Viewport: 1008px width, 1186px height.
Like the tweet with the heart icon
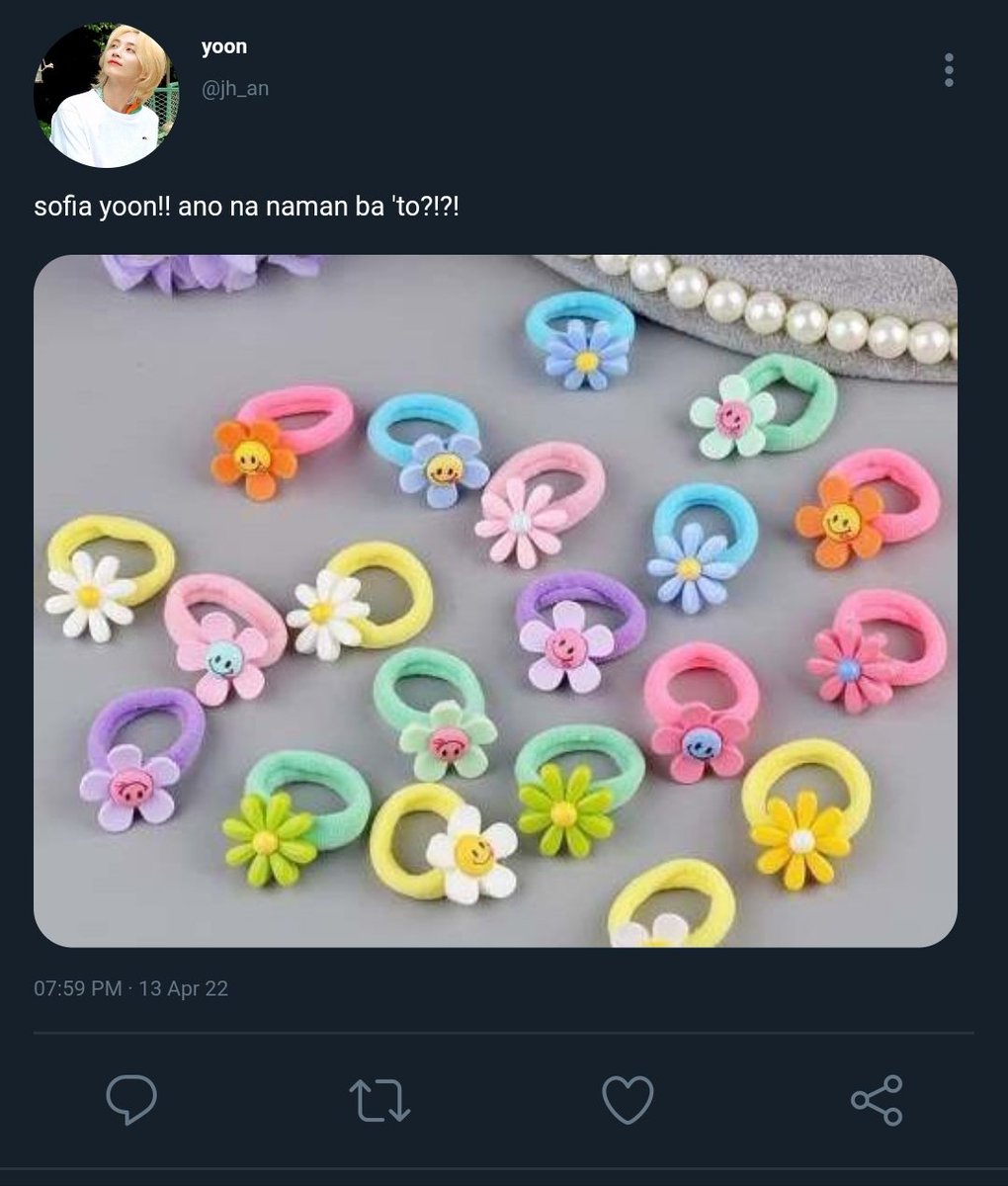pyautogui.click(x=629, y=1100)
